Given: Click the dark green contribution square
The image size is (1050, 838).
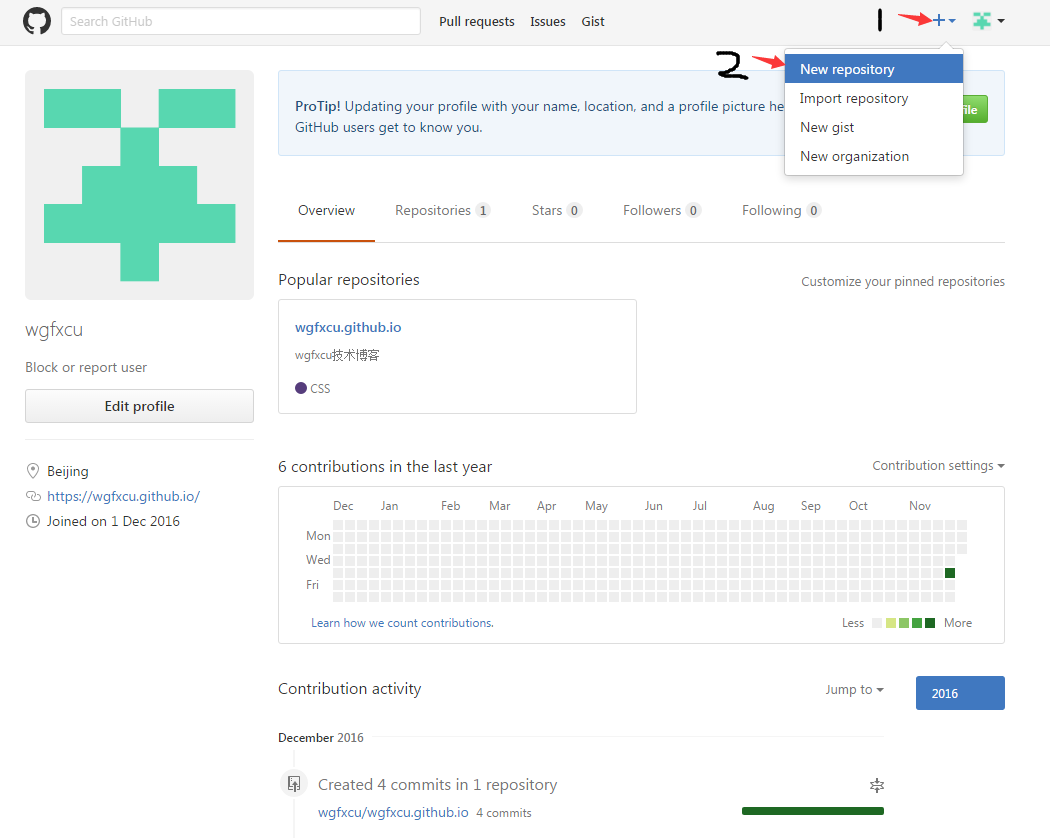Looking at the screenshot, I should [x=950, y=573].
